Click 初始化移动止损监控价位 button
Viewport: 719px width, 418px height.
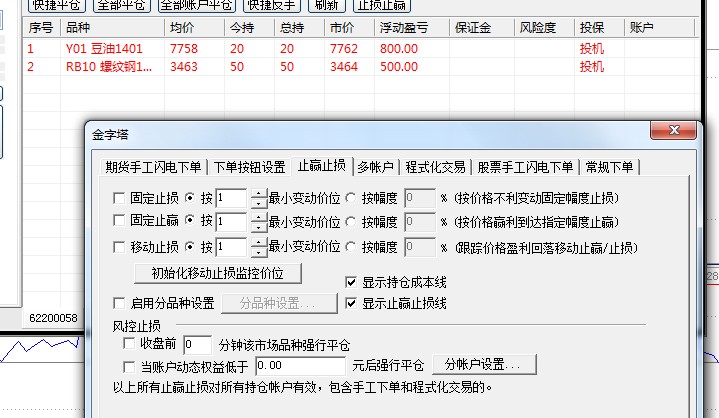(217, 273)
